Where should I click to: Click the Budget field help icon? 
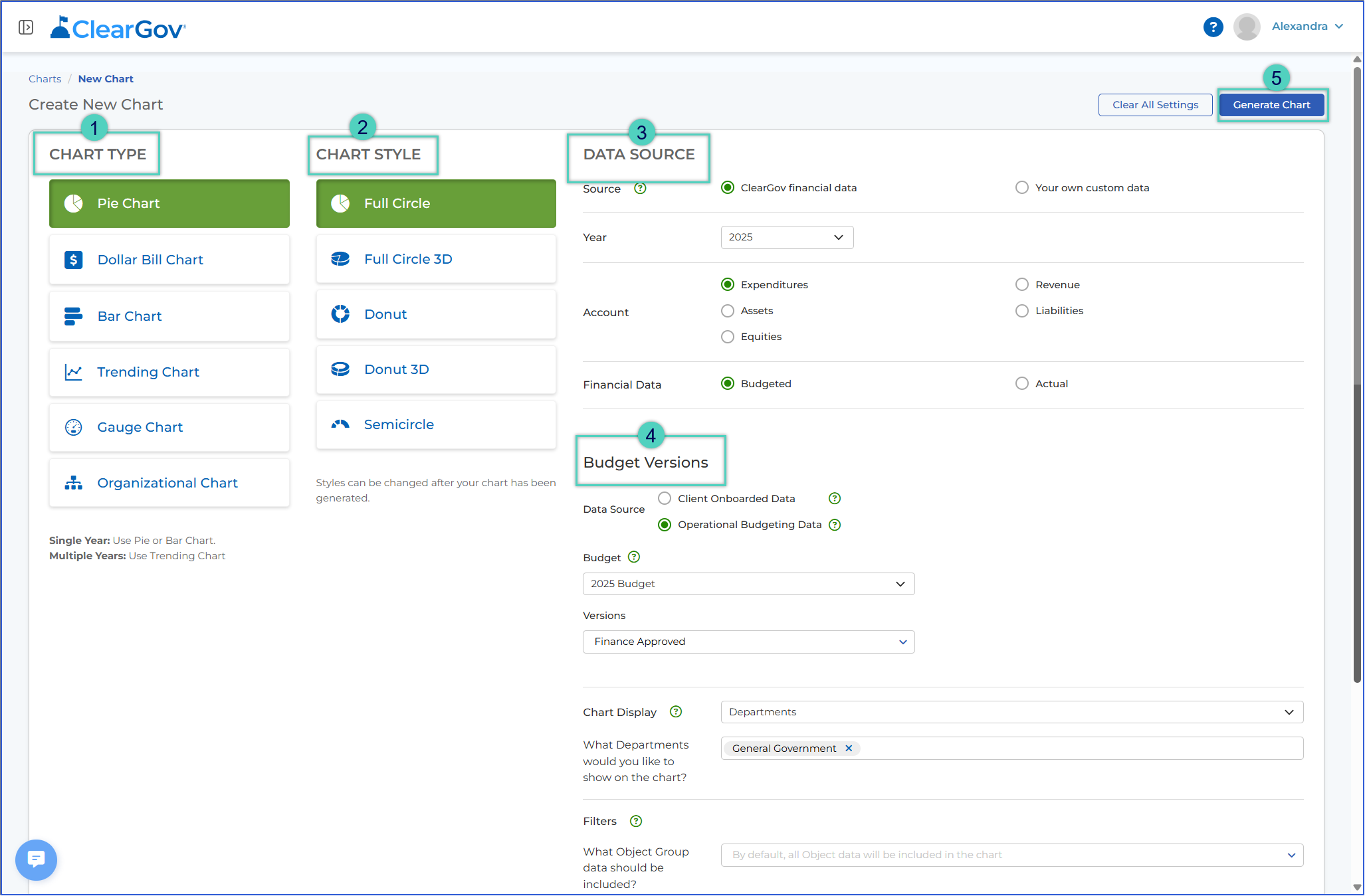tap(634, 557)
